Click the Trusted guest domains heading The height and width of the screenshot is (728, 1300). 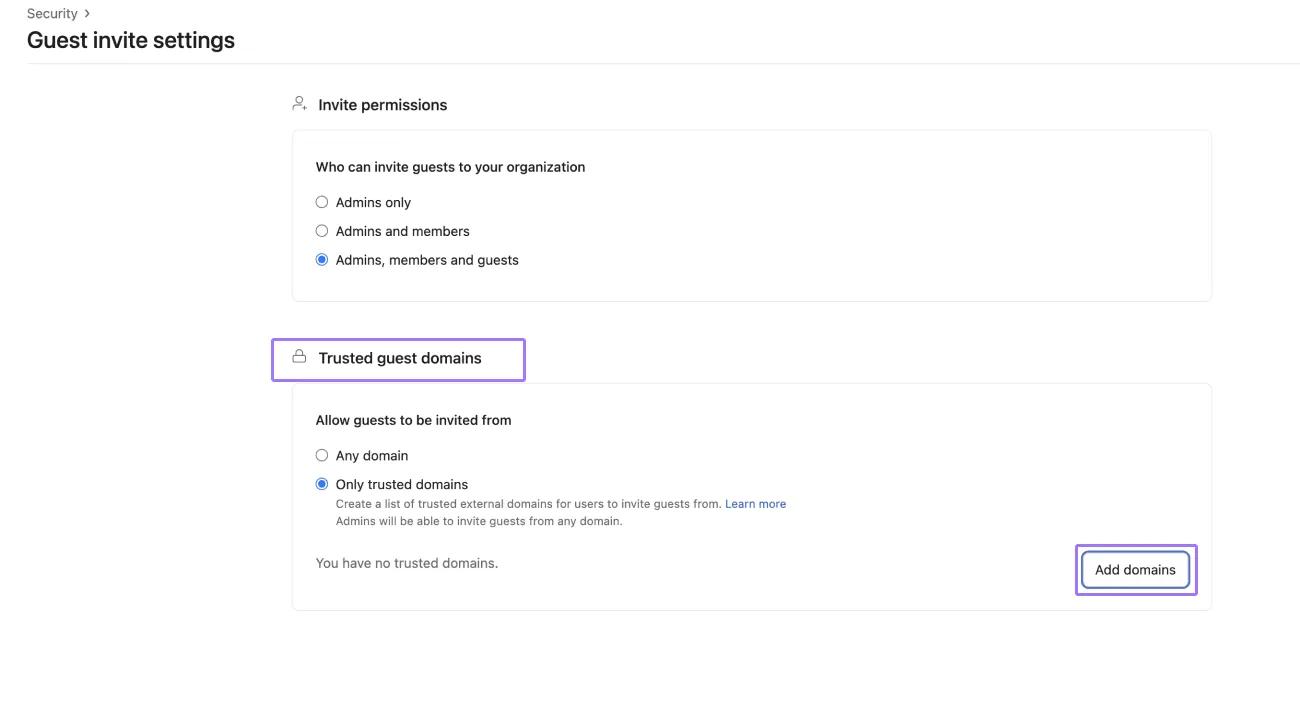click(399, 357)
